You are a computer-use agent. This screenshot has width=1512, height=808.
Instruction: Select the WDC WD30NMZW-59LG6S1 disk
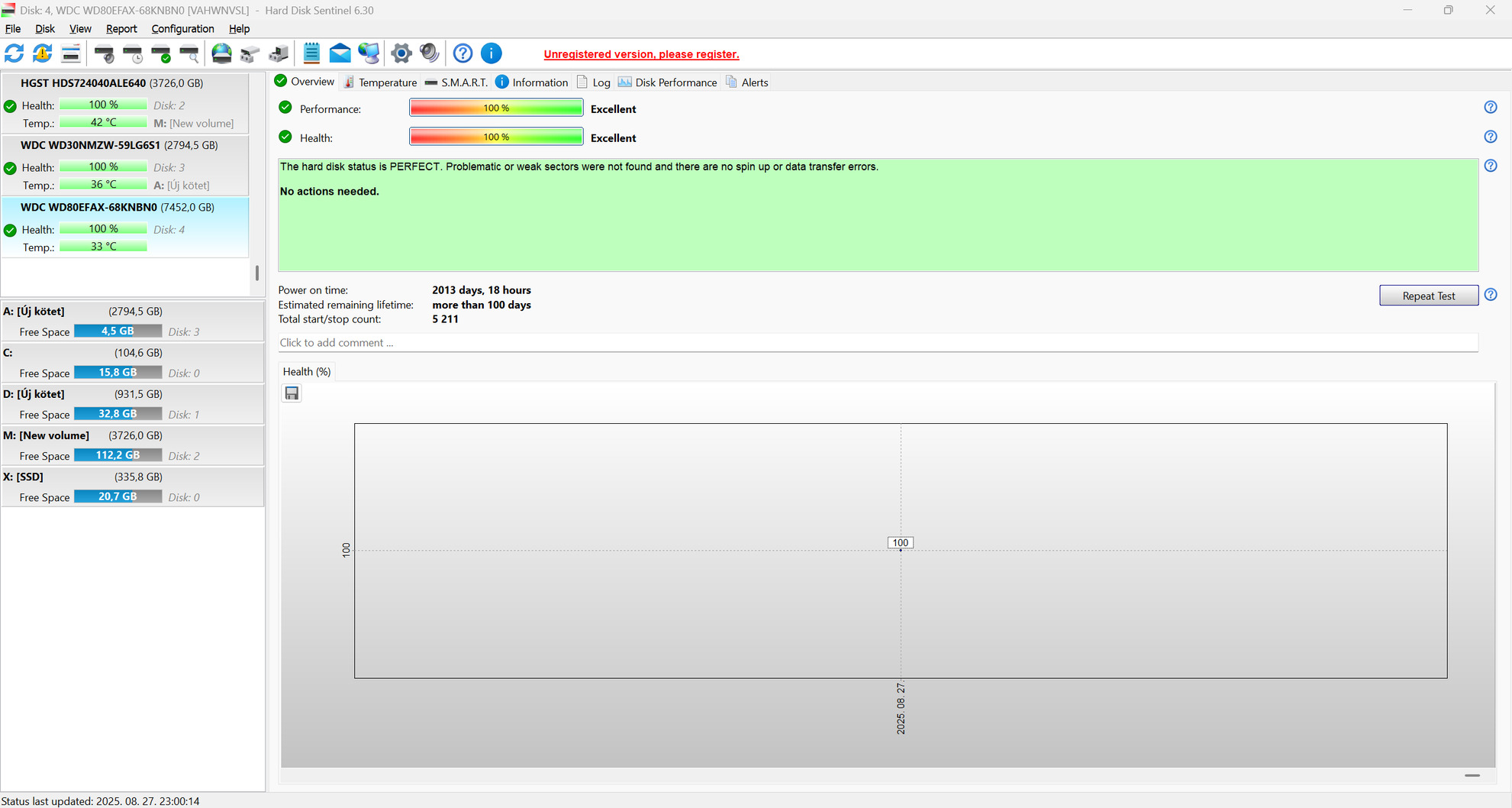click(125, 165)
